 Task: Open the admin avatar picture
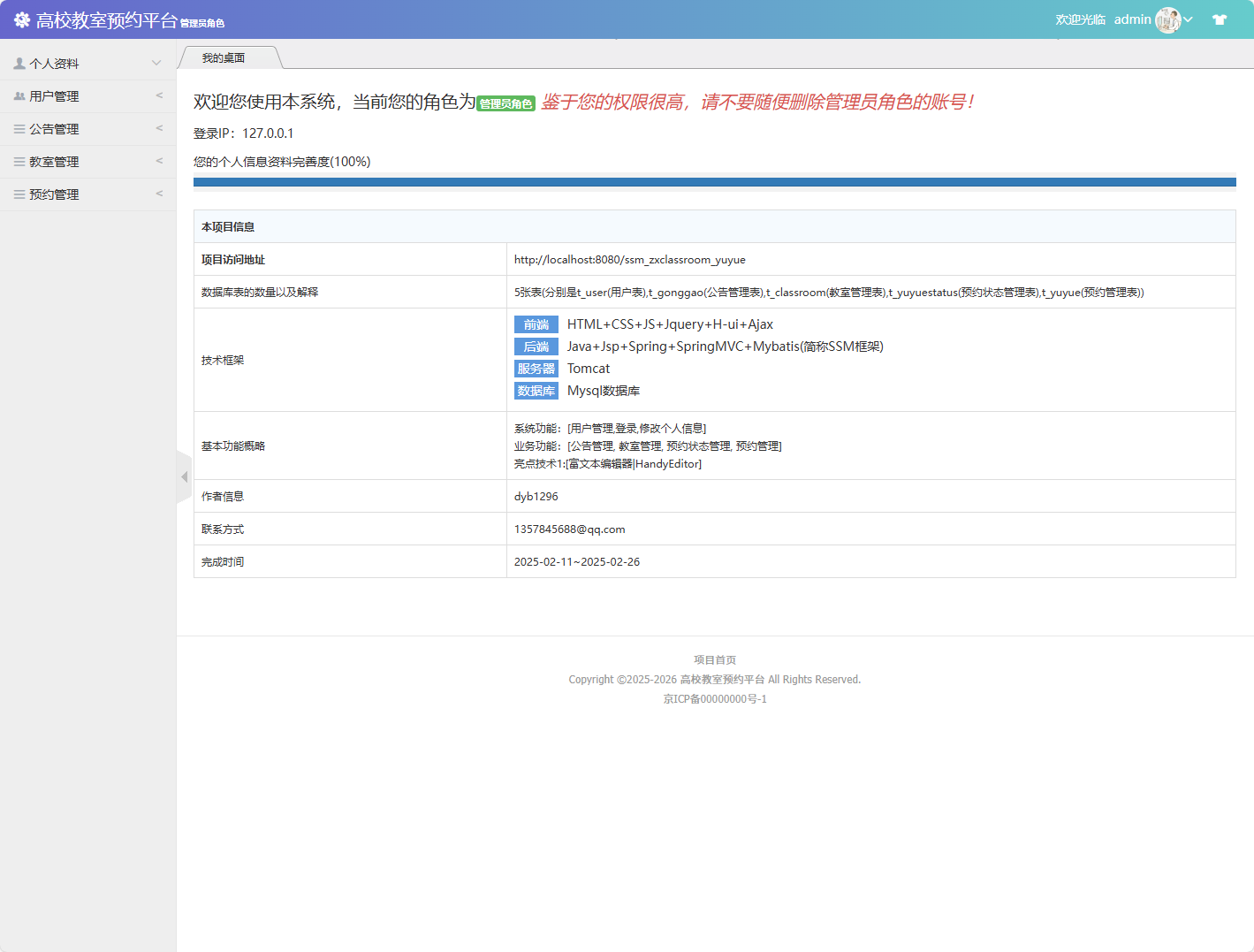pyautogui.click(x=1168, y=19)
